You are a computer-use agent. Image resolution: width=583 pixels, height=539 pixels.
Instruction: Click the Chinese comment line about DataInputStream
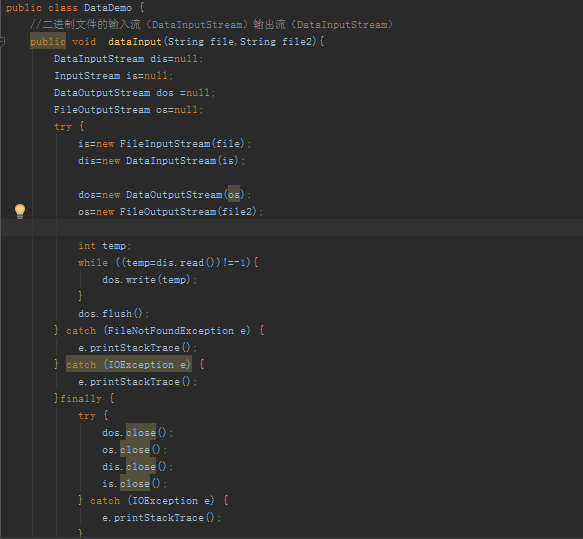pos(211,25)
